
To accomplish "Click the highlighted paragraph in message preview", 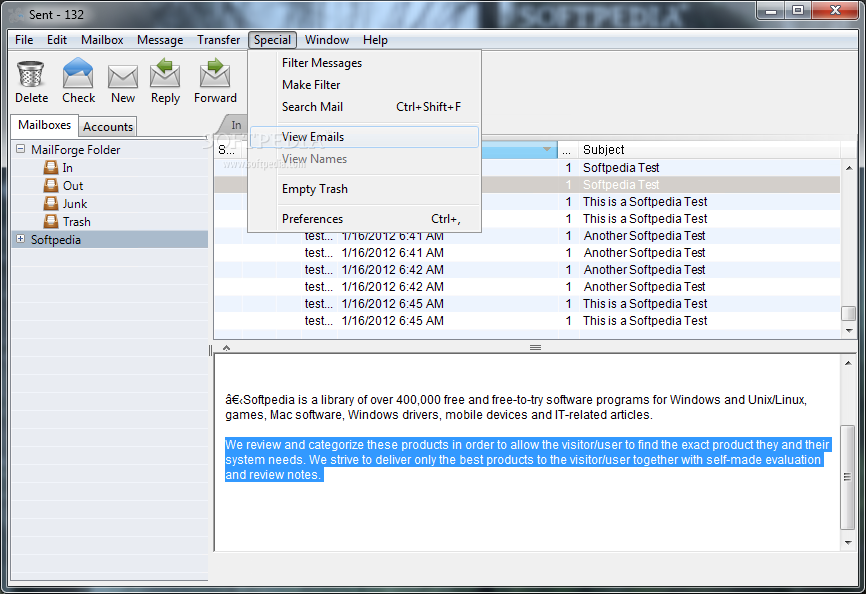I will (x=527, y=460).
